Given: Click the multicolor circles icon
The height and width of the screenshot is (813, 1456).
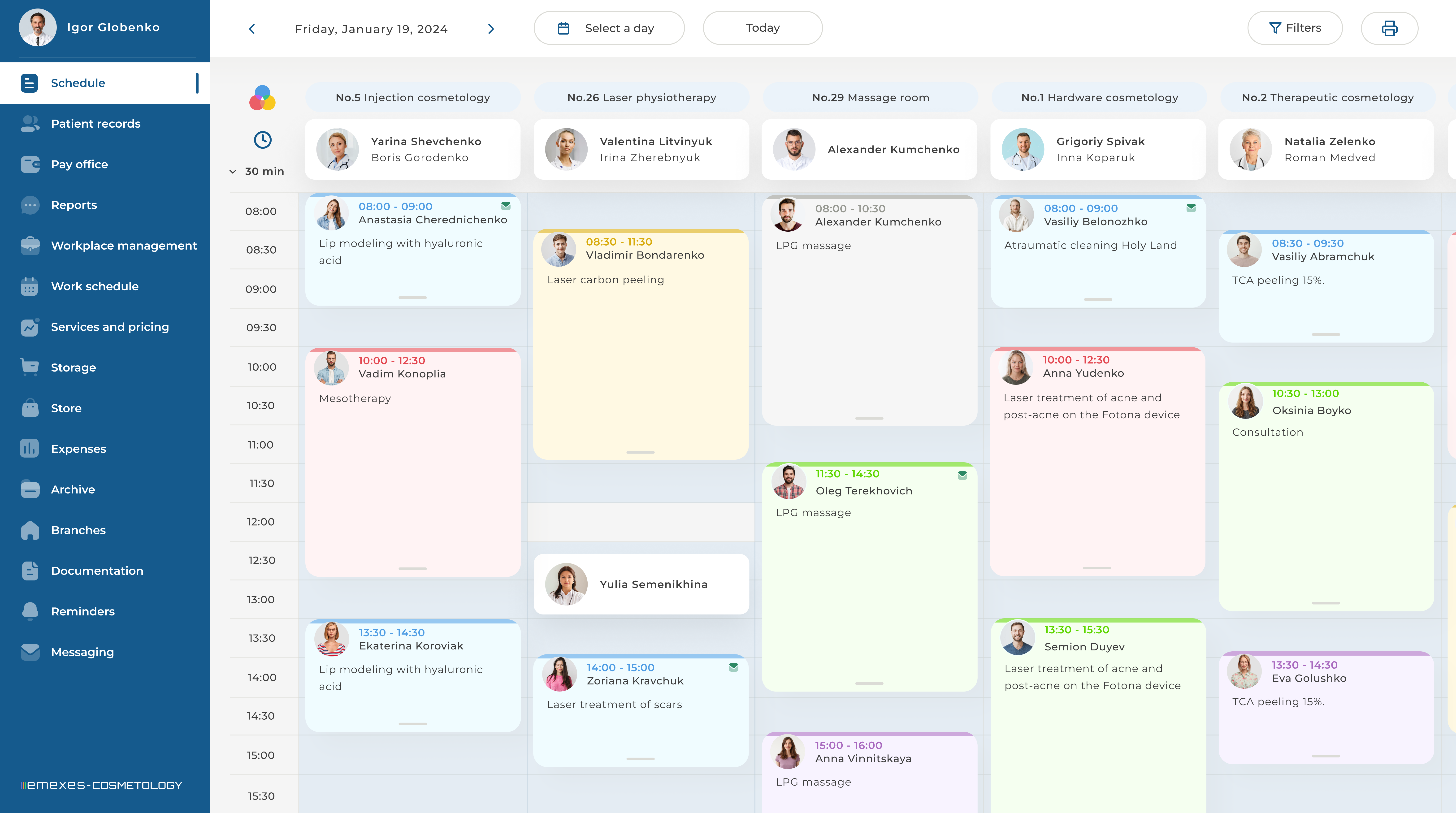Looking at the screenshot, I should point(262,98).
